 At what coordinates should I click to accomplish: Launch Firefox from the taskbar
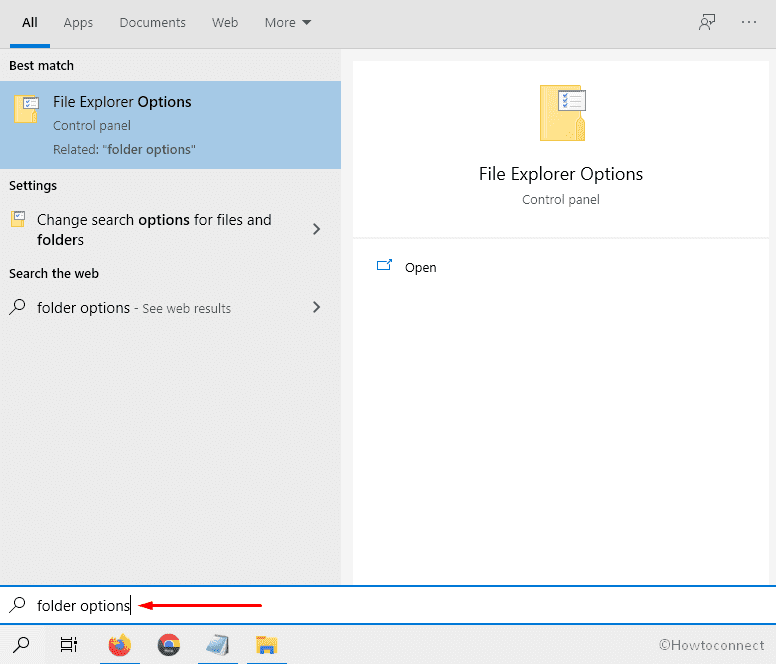pos(120,645)
